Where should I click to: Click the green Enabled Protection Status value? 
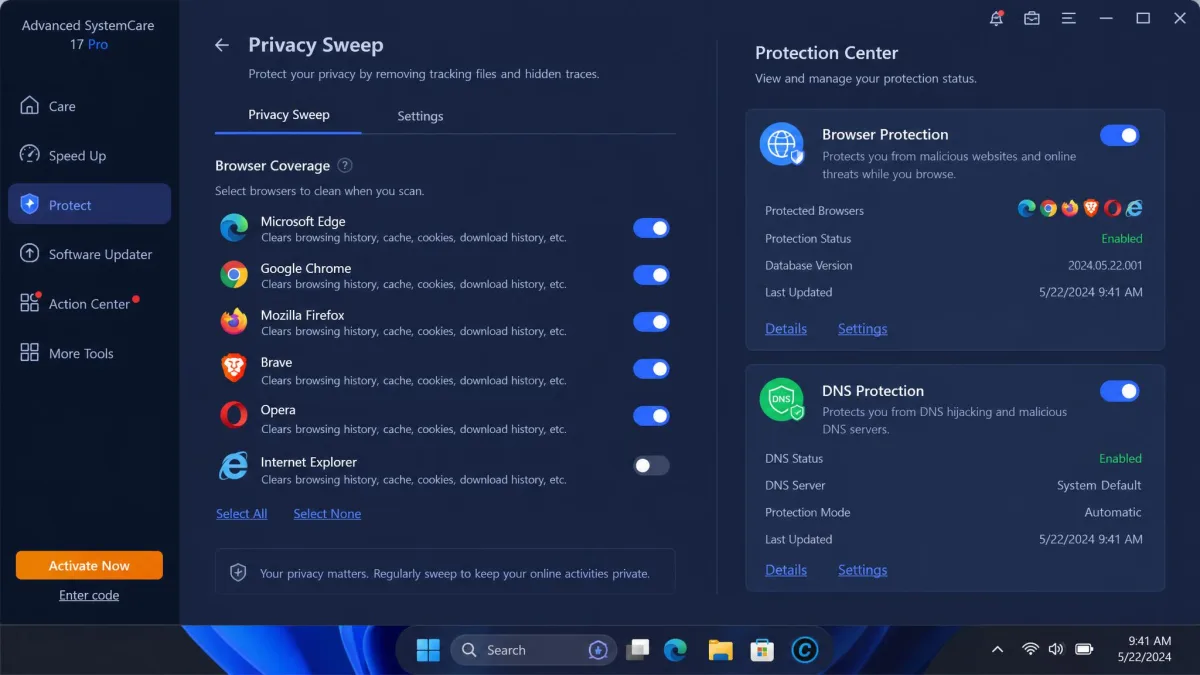coord(1121,239)
